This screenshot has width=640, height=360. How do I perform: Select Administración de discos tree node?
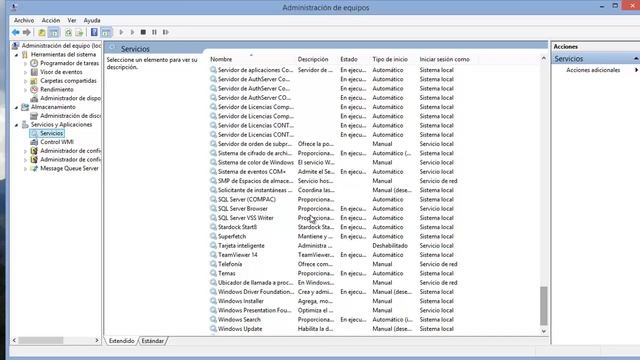coord(70,116)
